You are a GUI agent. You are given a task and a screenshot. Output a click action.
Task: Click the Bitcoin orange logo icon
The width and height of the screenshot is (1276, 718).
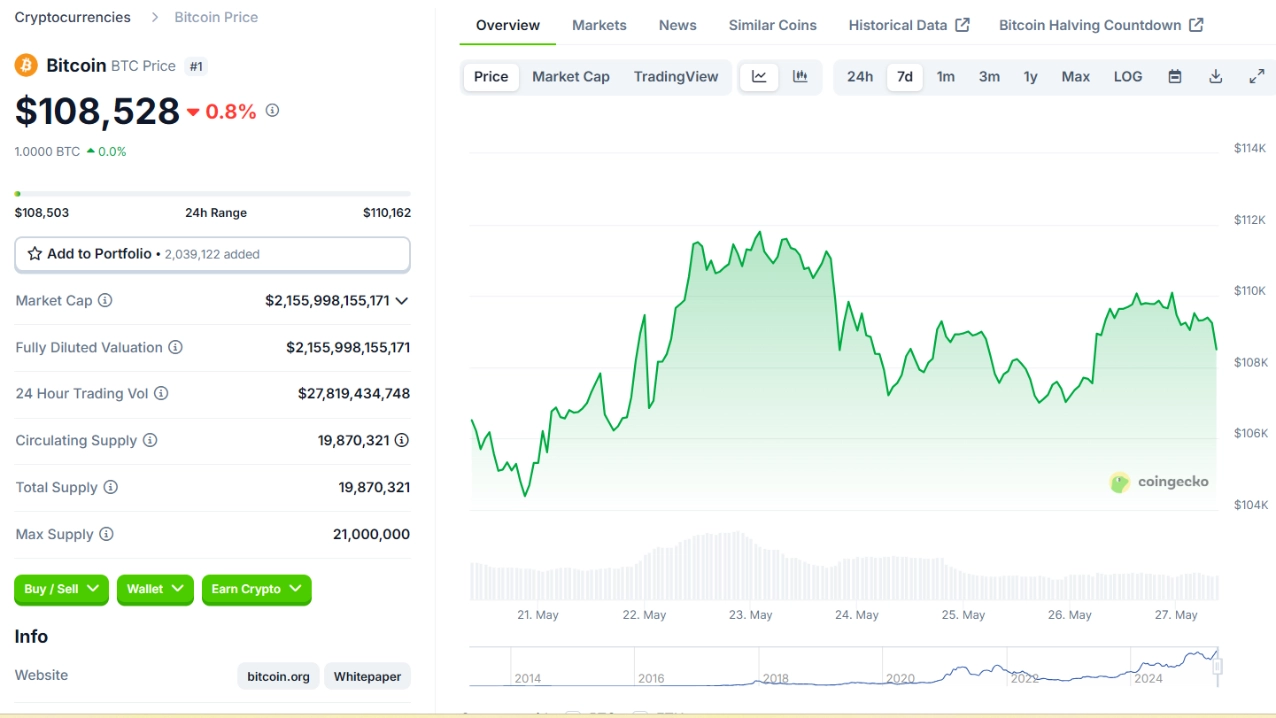click(x=26, y=66)
